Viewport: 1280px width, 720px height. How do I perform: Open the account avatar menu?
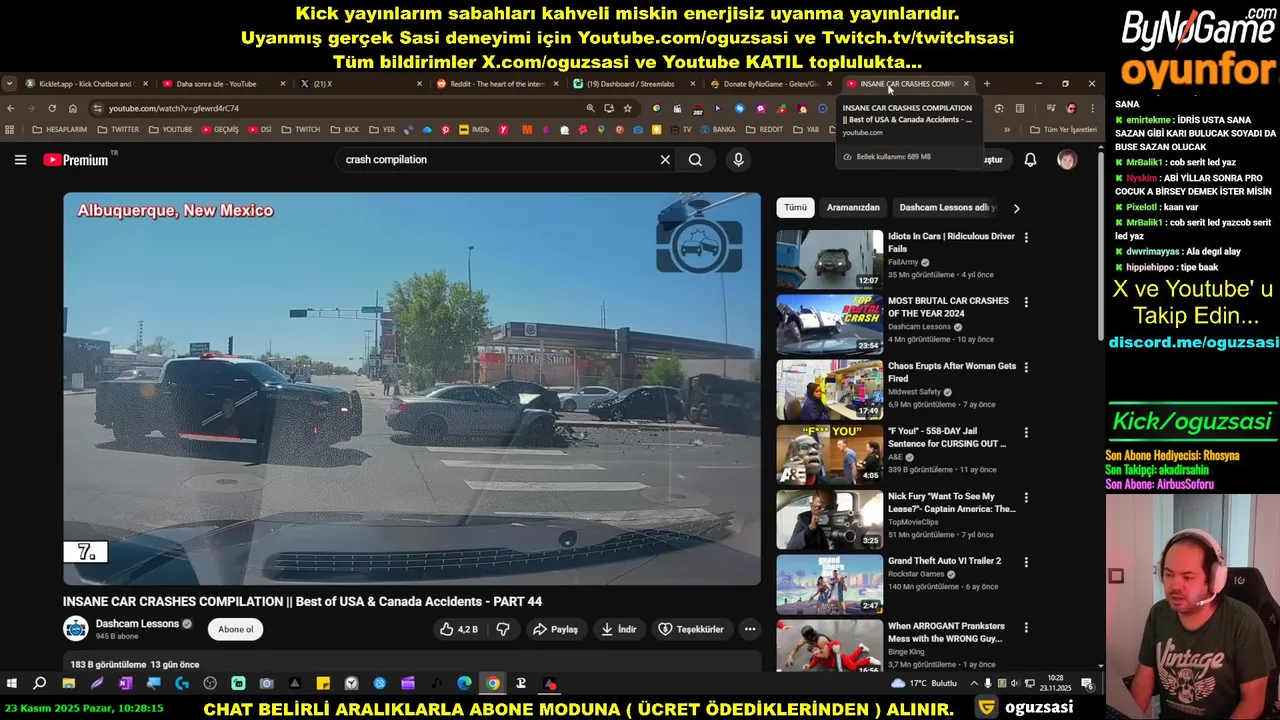tap(1067, 160)
